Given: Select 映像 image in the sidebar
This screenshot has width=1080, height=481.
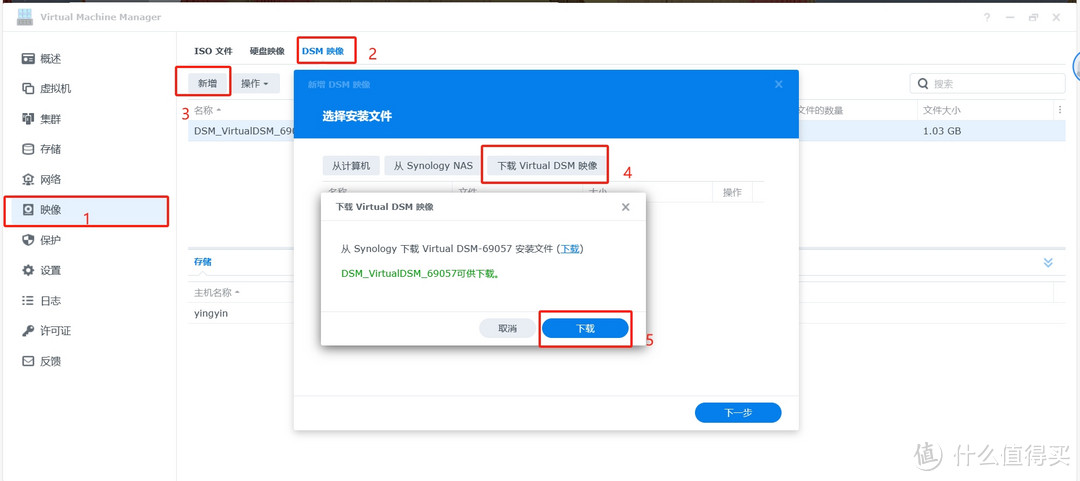Looking at the screenshot, I should 88,210.
